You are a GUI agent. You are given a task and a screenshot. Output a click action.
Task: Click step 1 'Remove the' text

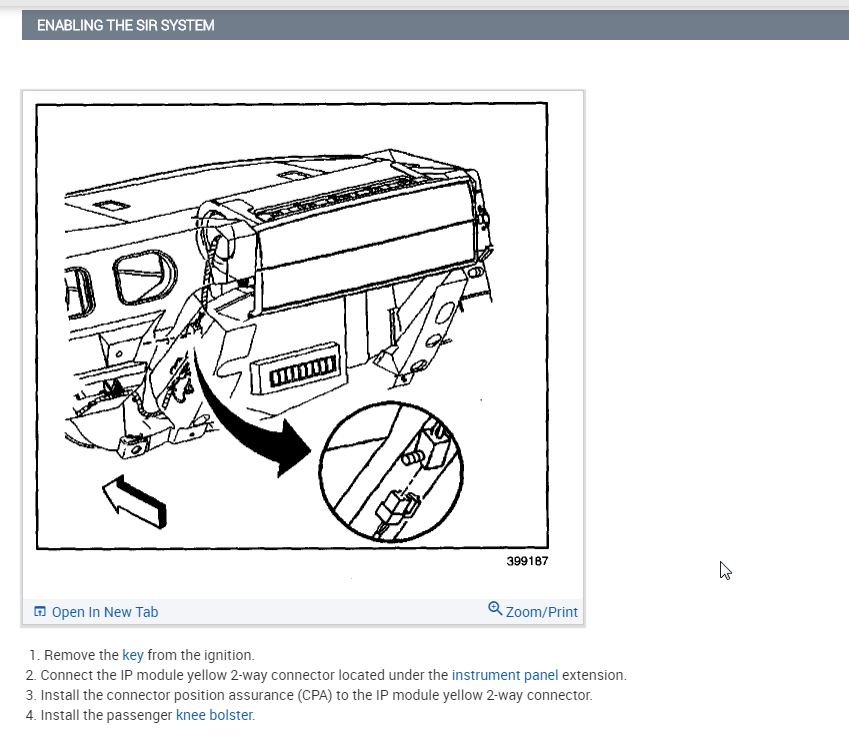click(x=81, y=655)
